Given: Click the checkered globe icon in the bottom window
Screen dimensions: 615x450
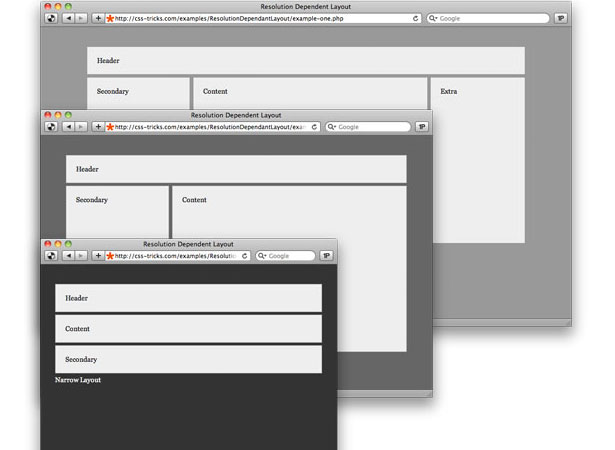Looking at the screenshot, I should pos(51,256).
